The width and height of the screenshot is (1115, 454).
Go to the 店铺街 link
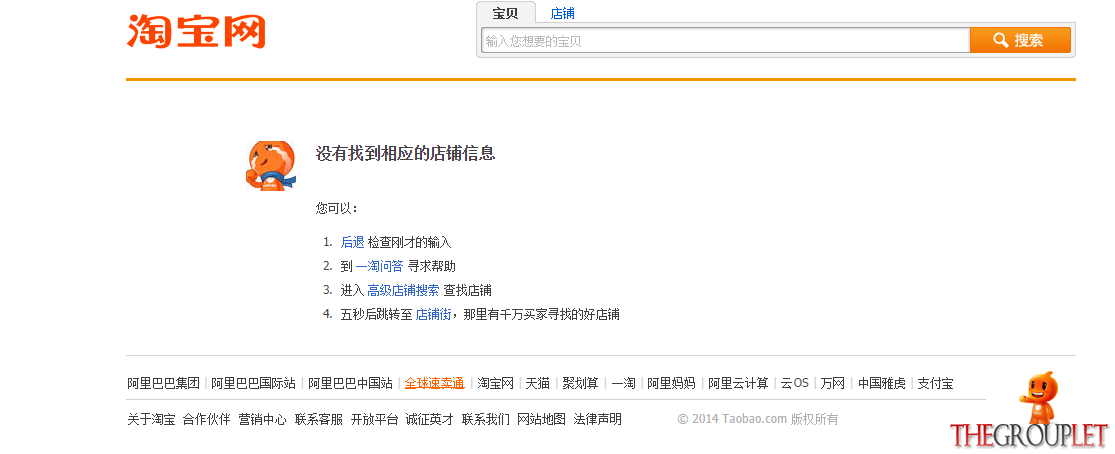[x=433, y=314]
